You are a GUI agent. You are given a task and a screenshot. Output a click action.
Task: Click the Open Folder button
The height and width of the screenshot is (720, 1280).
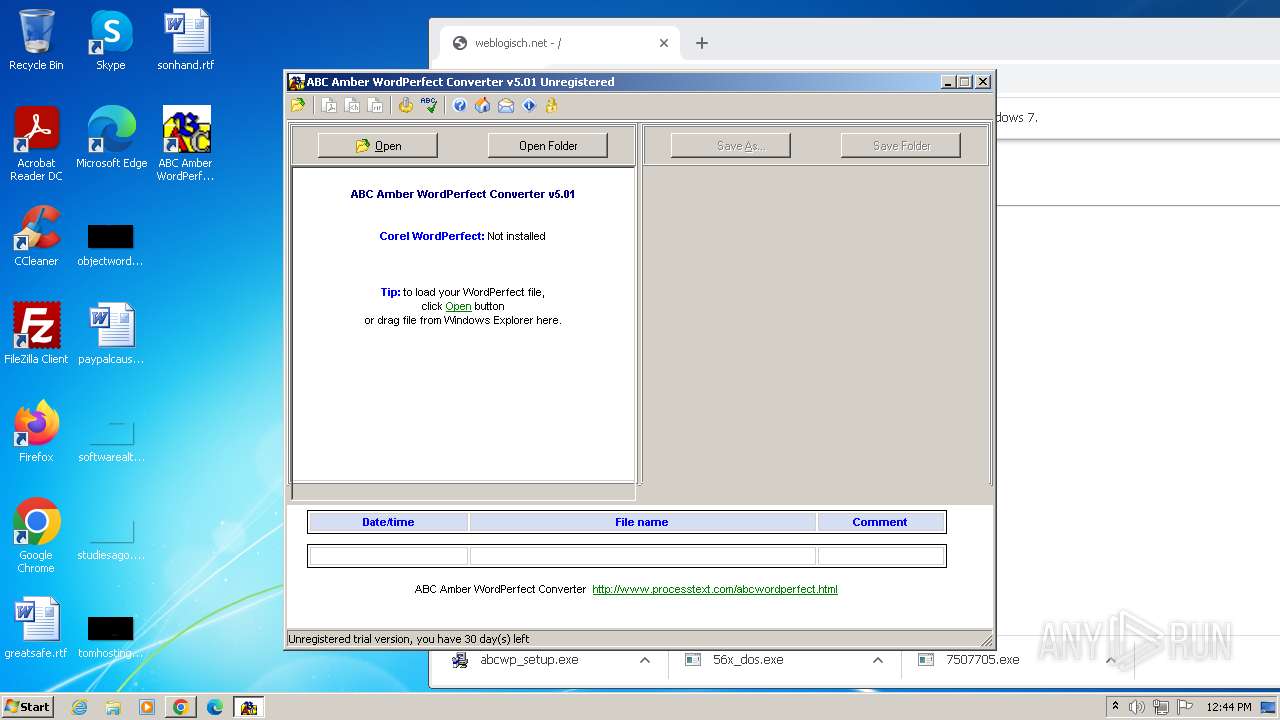[547, 146]
